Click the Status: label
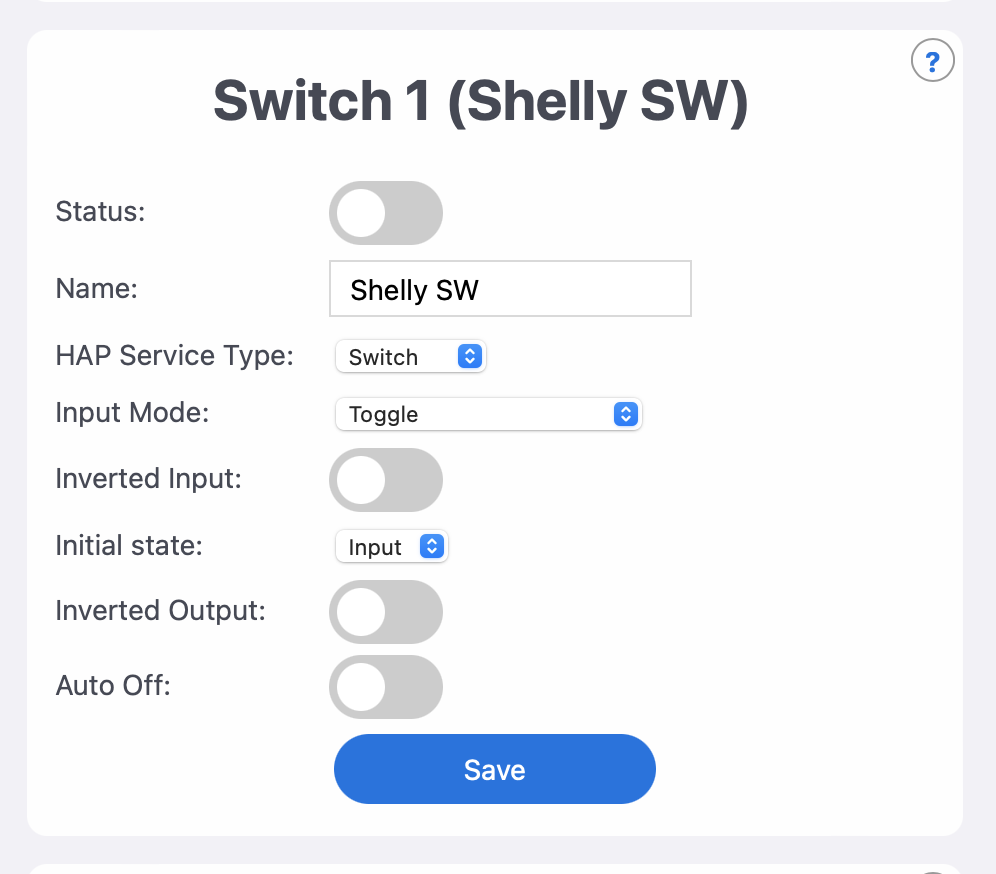The width and height of the screenshot is (996, 874). coord(101,212)
